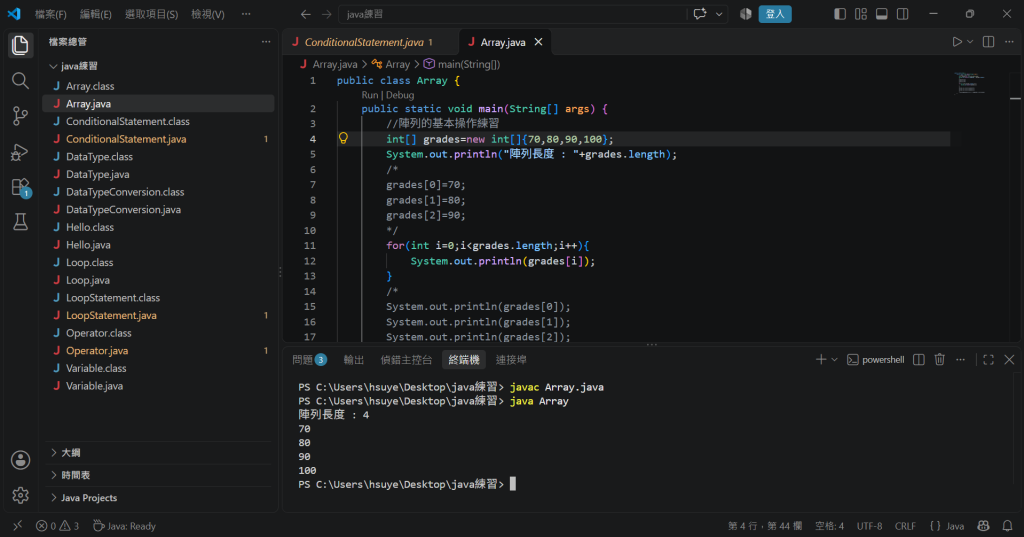
Task: Customize layout icon in title bar
Action: (861, 14)
